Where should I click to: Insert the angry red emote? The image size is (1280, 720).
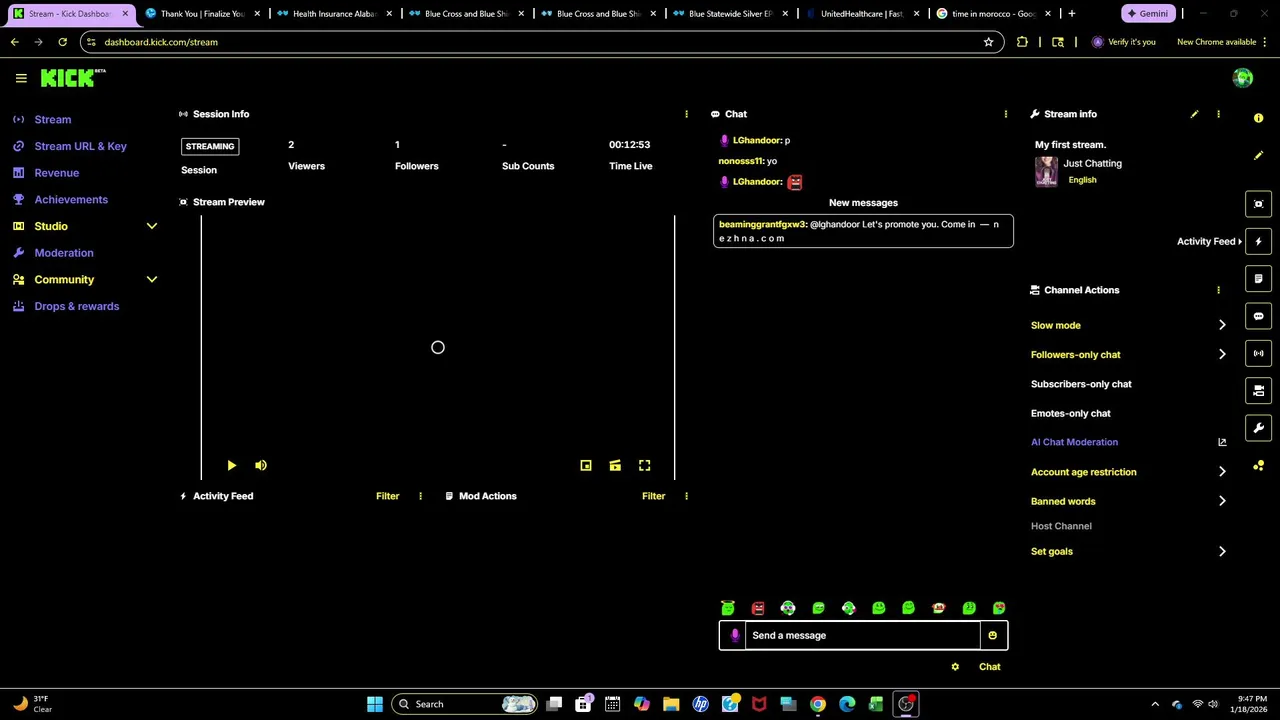758,608
